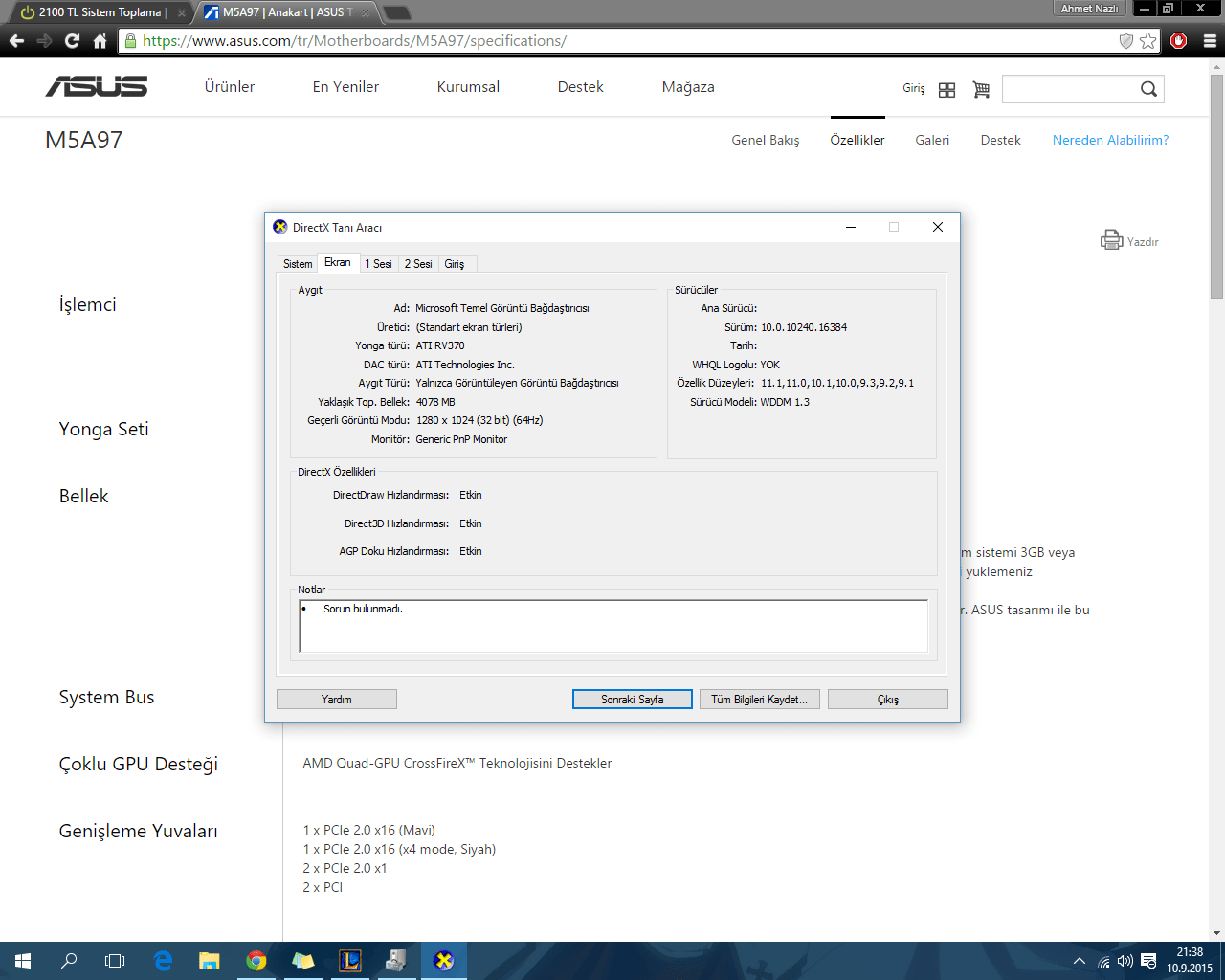Switch to Chrome in the taskbar
The image size is (1225, 980).
point(256,961)
